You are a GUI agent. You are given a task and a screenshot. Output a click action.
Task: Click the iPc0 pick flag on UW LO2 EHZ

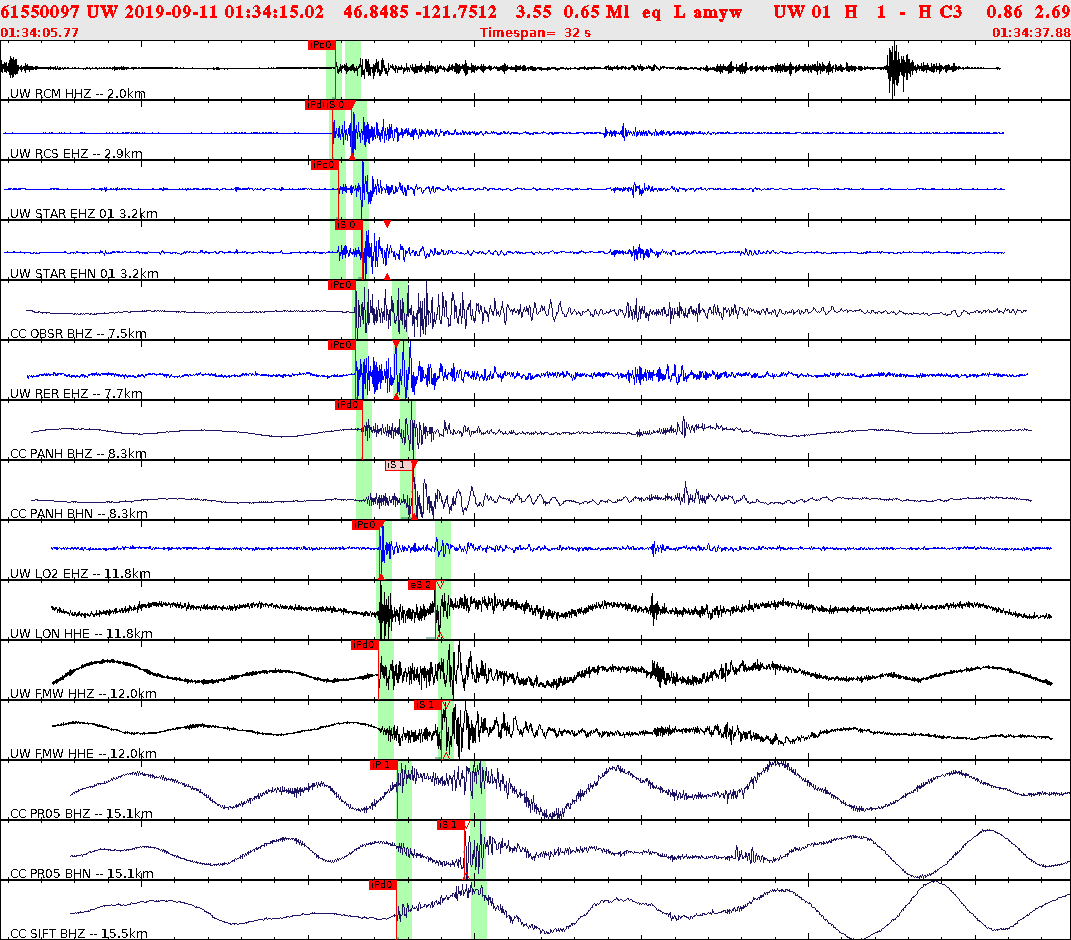[365, 523]
